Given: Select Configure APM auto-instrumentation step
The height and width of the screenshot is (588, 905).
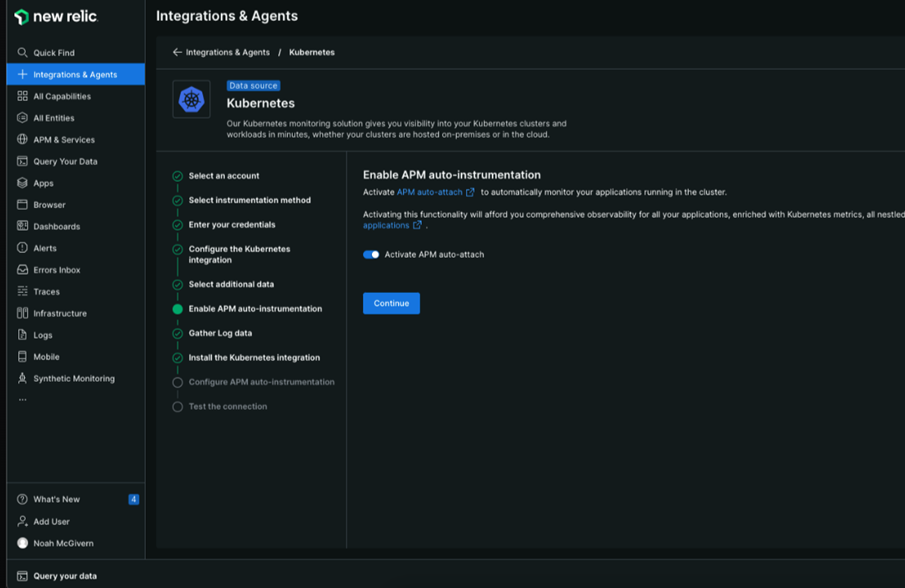Looking at the screenshot, I should 261,382.
